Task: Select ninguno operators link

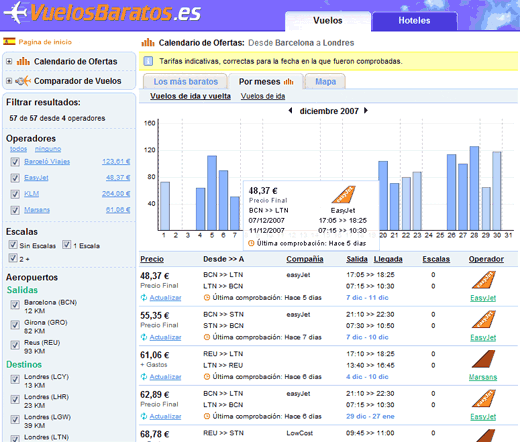Action: pyautogui.click(x=48, y=149)
